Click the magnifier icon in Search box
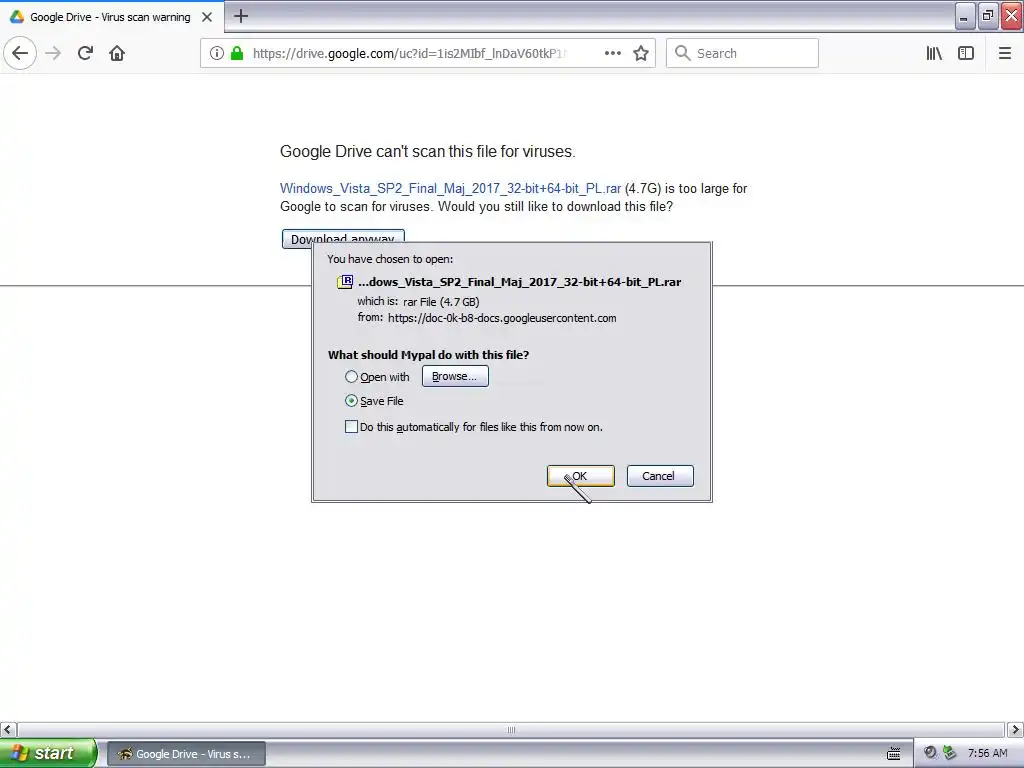The height and width of the screenshot is (768, 1024). pos(682,53)
